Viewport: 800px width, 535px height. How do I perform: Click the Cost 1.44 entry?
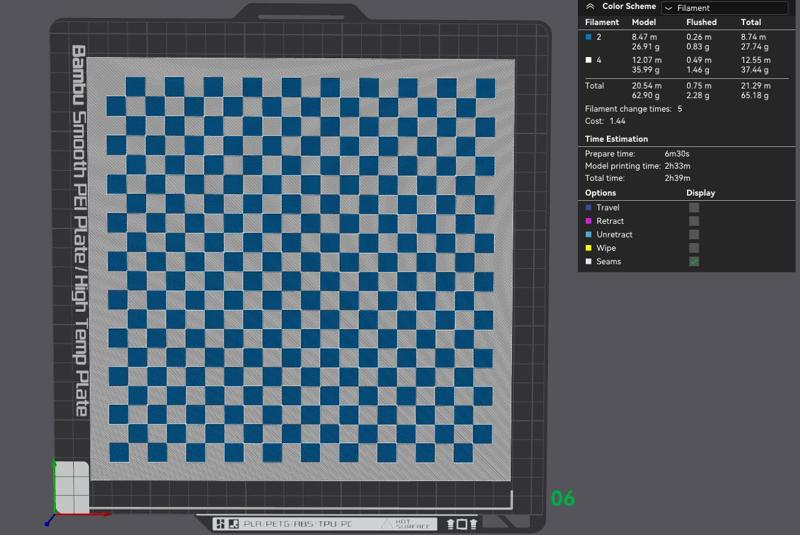pos(605,121)
